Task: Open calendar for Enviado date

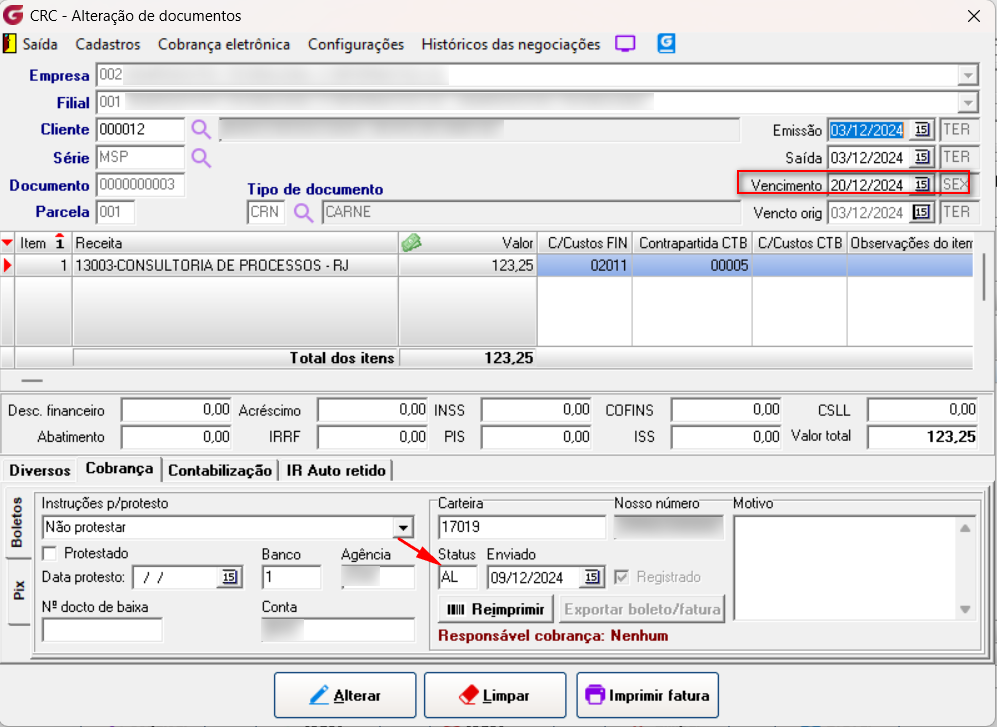Action: tap(592, 577)
